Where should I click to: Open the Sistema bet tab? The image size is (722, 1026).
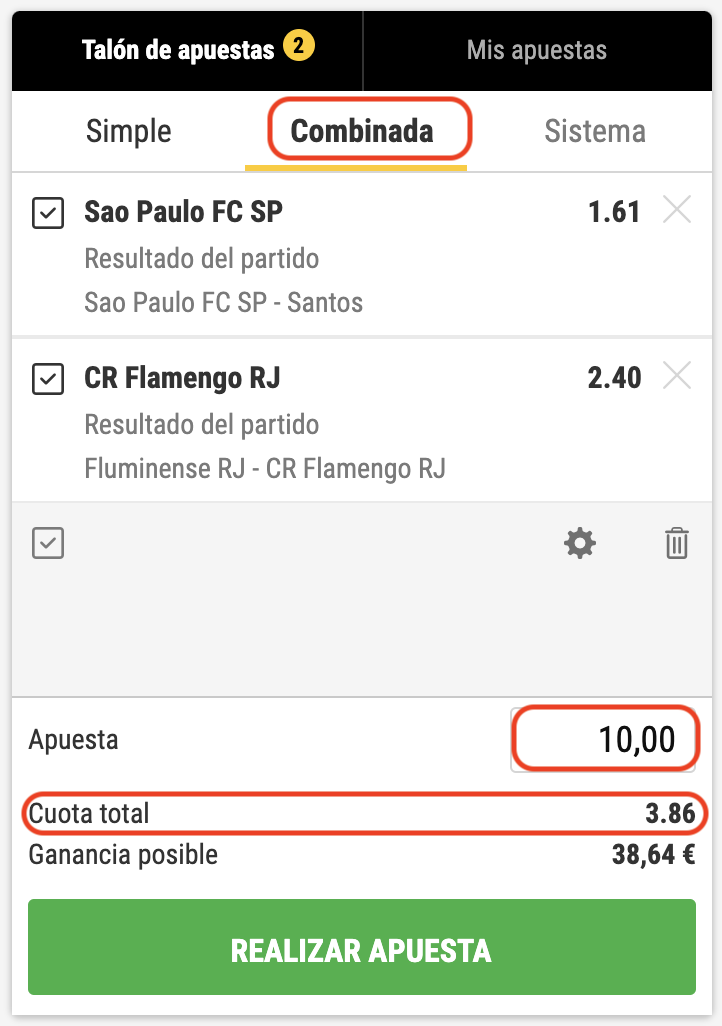coord(595,131)
